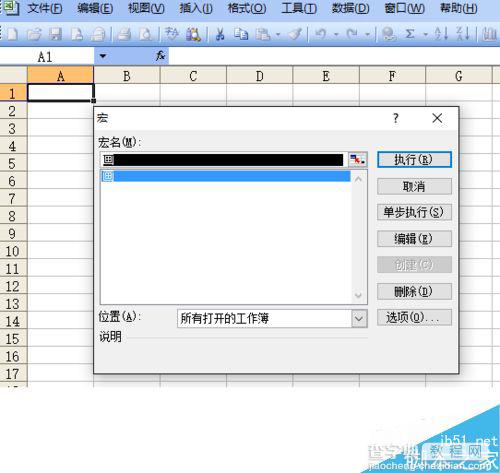Open Print Preview from the toolbar

(x=146, y=34)
